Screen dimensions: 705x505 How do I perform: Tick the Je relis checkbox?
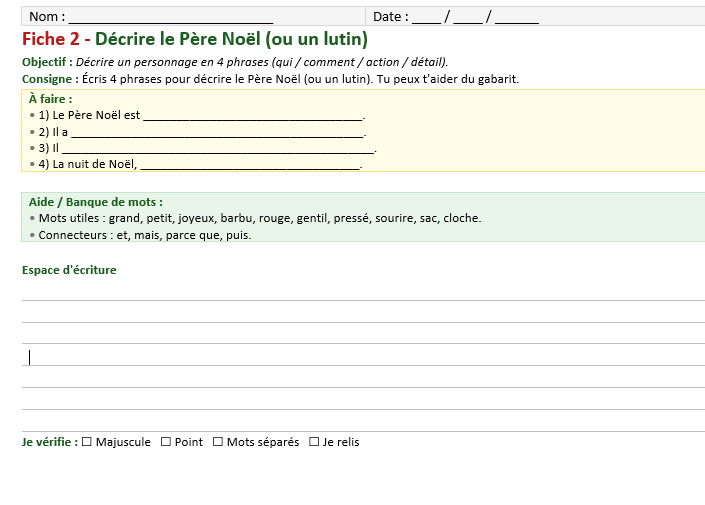click(314, 442)
